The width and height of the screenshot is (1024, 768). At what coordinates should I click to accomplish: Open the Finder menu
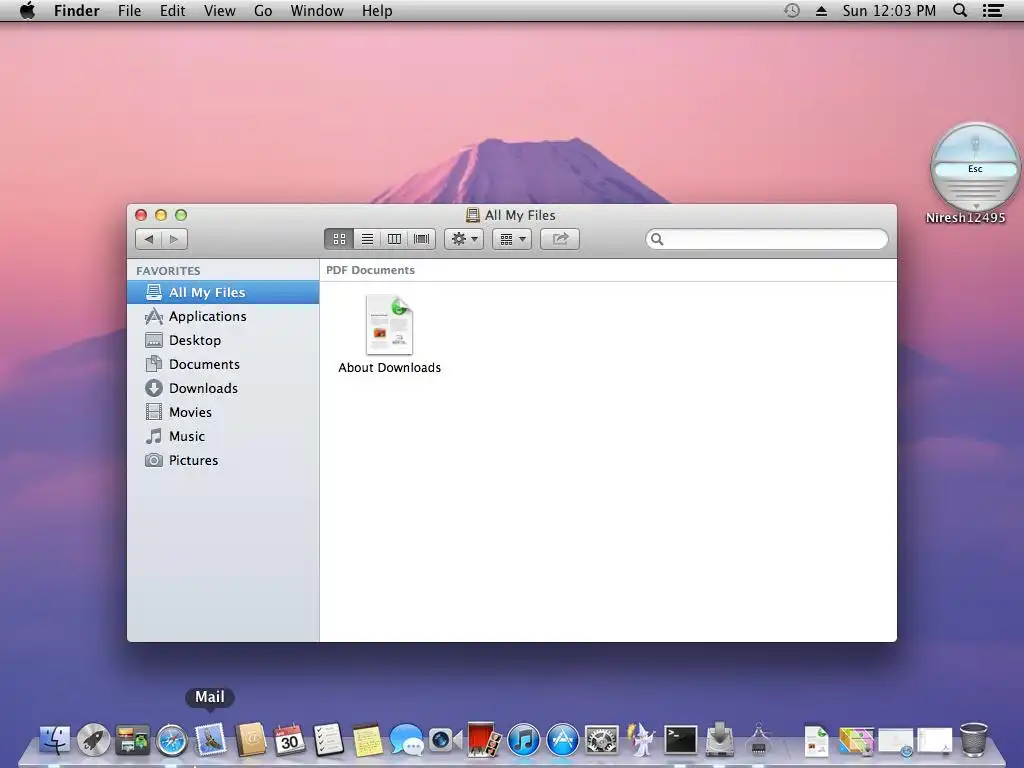click(x=76, y=11)
